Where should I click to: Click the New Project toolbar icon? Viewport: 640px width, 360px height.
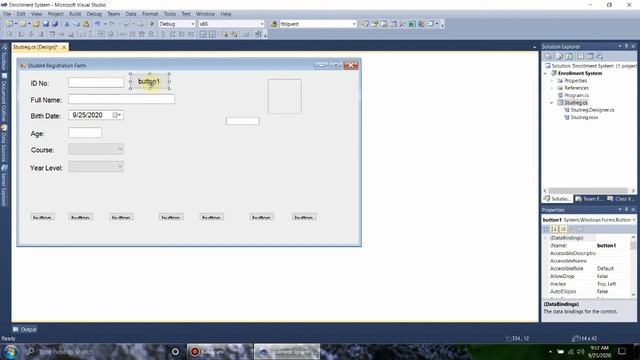pos(9,24)
